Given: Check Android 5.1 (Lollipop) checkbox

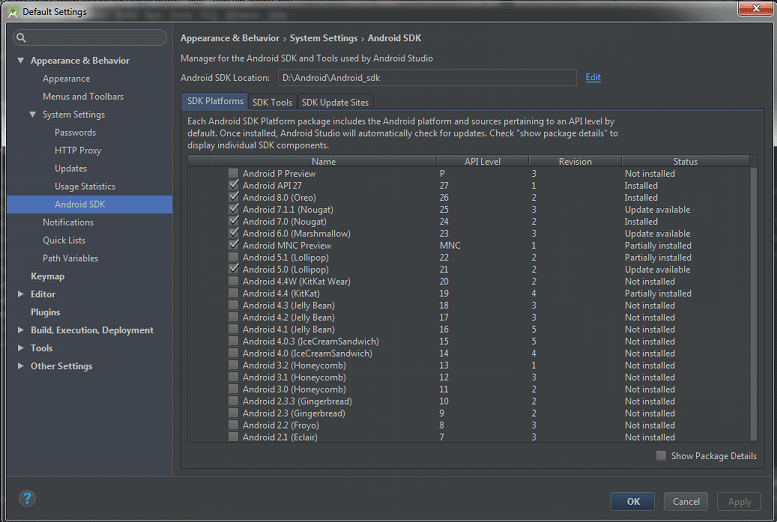Looking at the screenshot, I should point(233,257).
